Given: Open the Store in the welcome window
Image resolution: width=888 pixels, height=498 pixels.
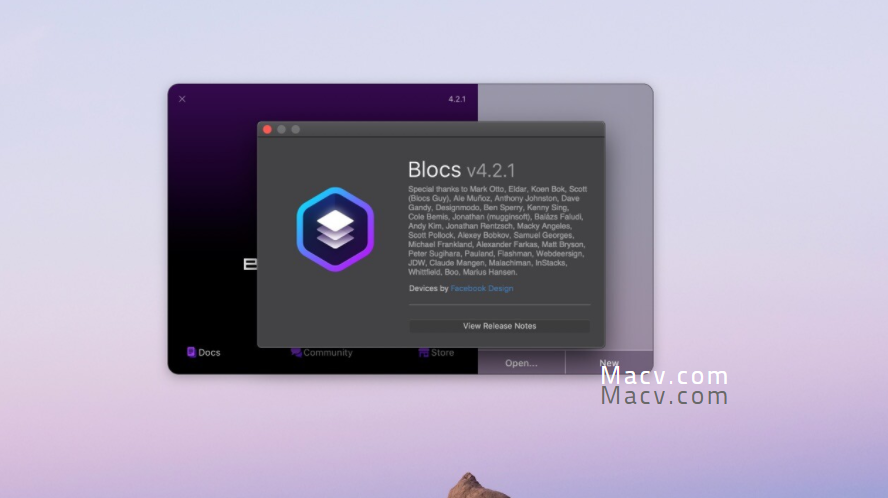Looking at the screenshot, I should point(436,352).
